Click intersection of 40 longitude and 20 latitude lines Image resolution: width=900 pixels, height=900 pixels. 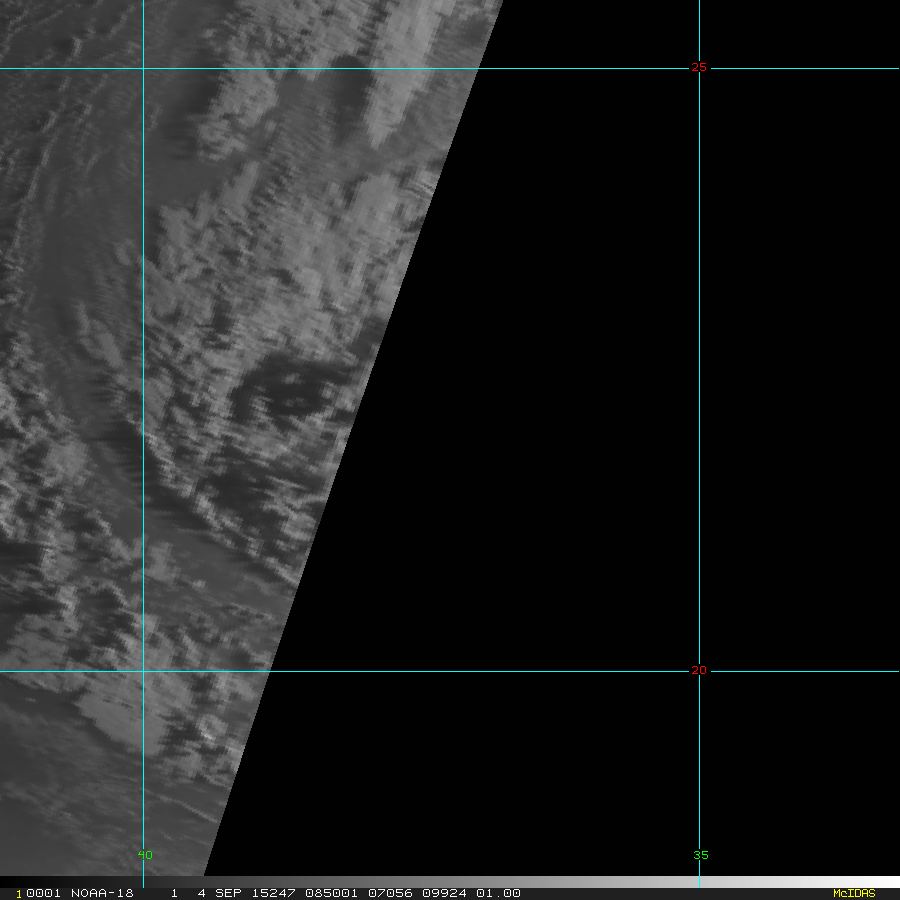(143, 671)
